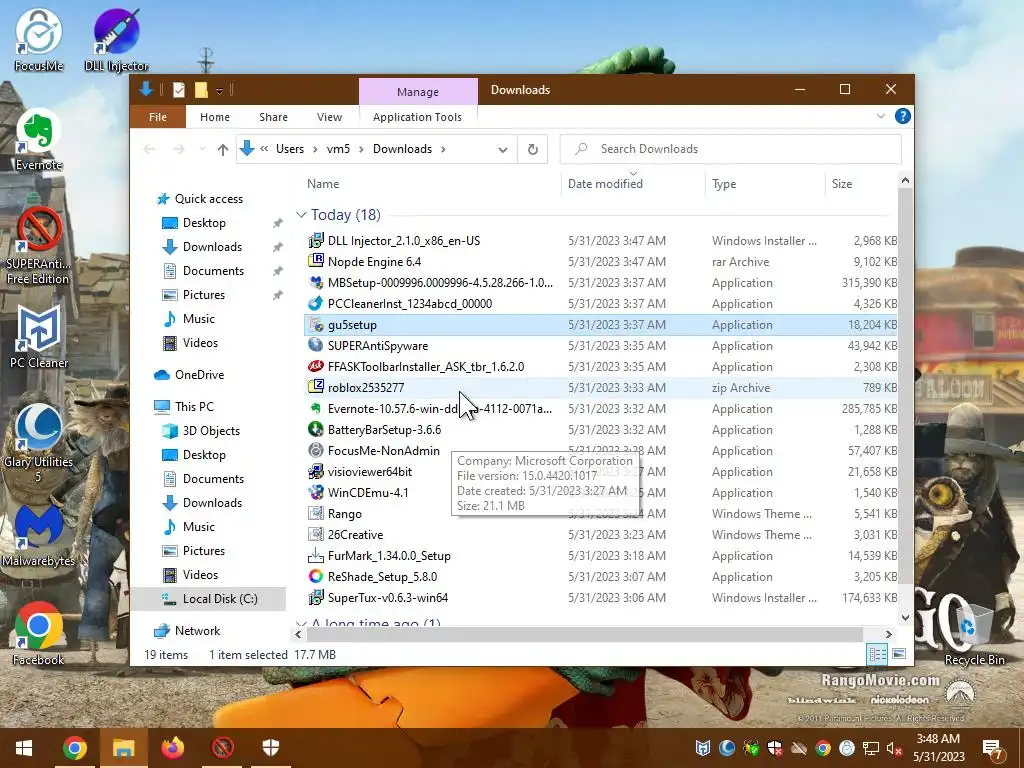Select the SuperTux-v0.6.3-win64 installer
Viewport: 1024px width, 768px height.
pos(388,598)
